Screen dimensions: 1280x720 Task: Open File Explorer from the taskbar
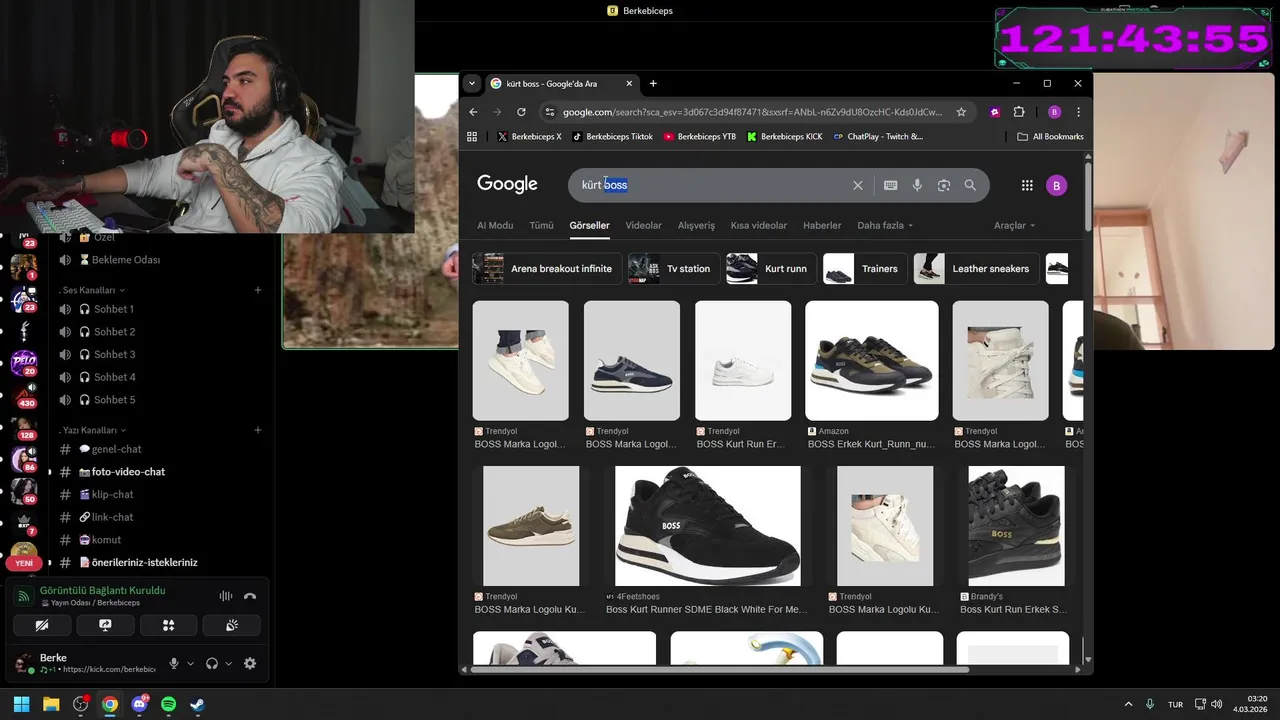click(x=51, y=704)
